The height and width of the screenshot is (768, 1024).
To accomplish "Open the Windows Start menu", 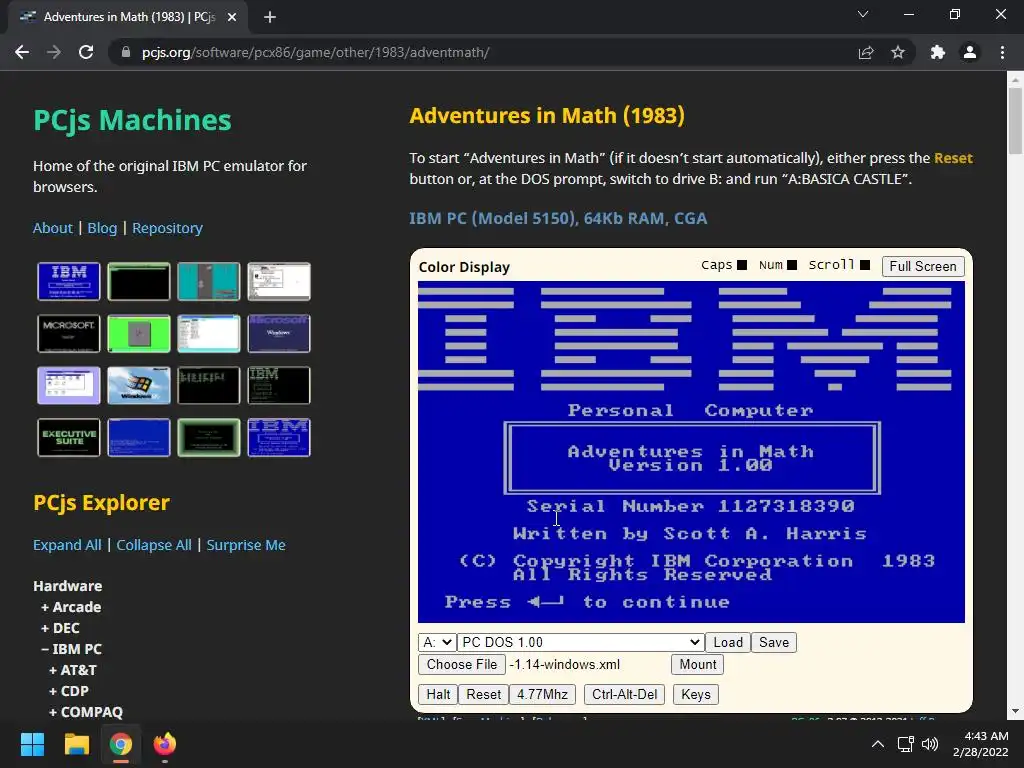I will (32, 744).
